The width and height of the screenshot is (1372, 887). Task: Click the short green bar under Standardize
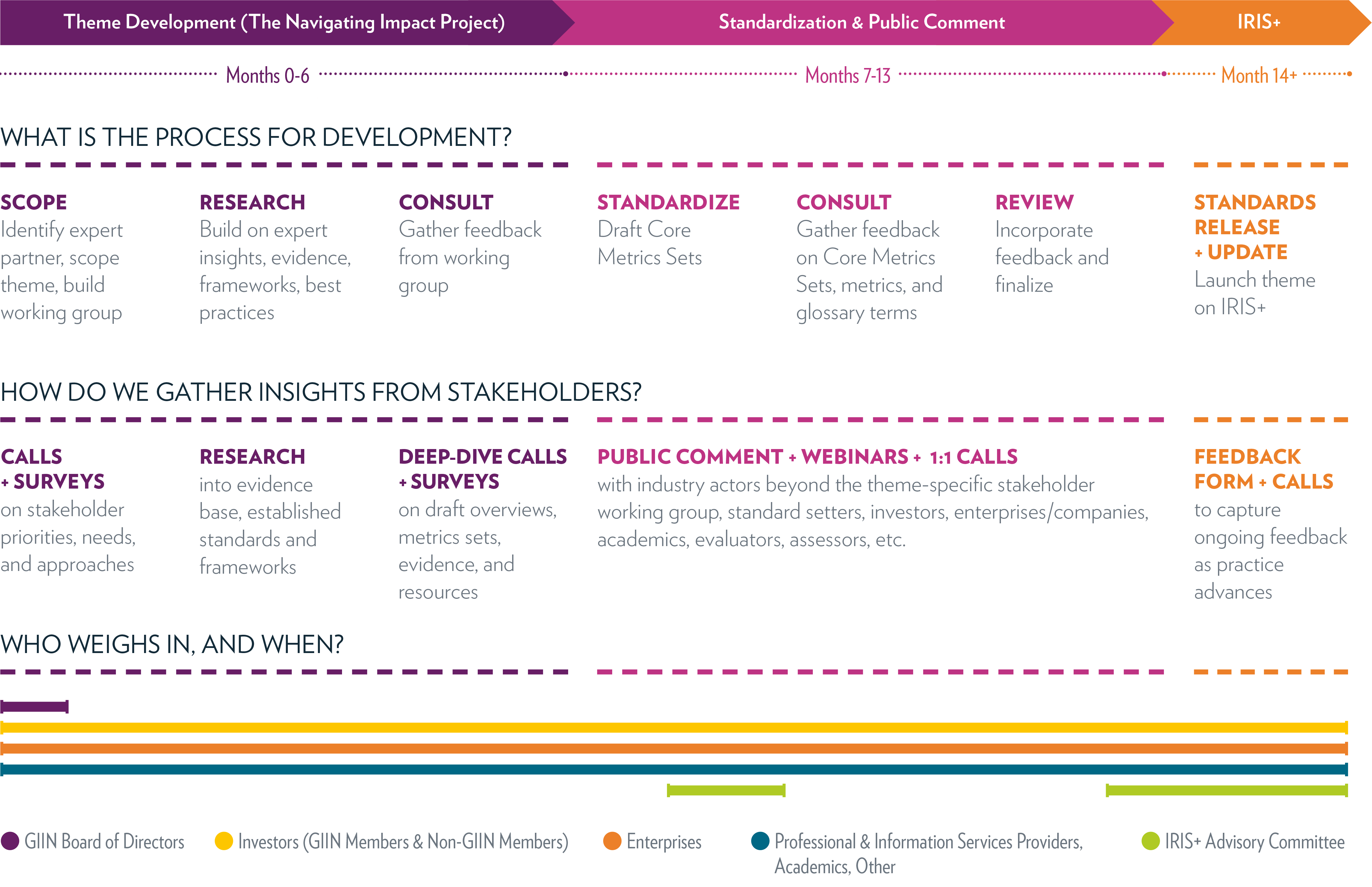[725, 790]
